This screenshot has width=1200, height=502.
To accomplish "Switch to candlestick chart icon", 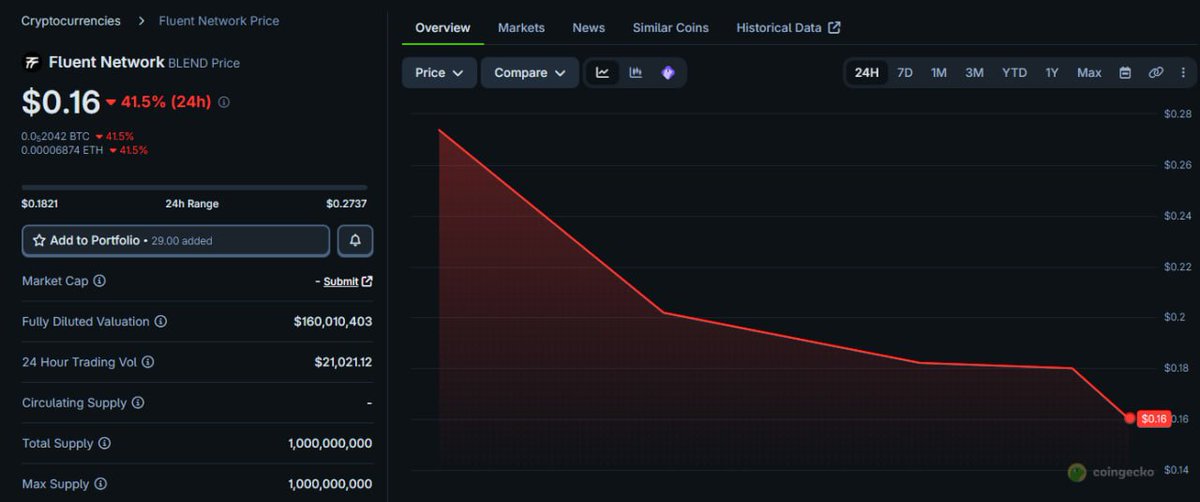I will (635, 73).
